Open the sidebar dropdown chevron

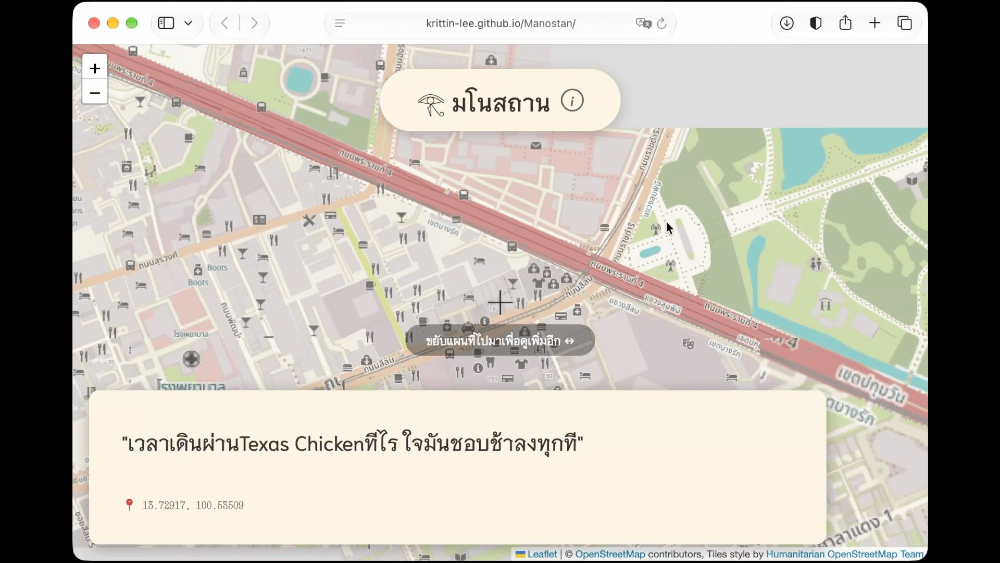pos(188,23)
